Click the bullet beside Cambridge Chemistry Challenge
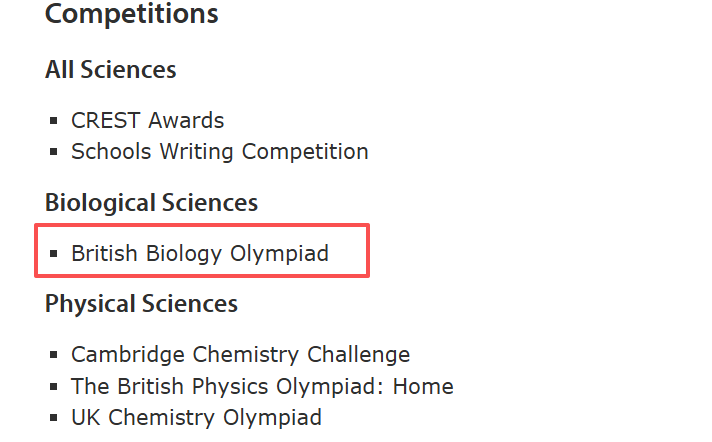Screen dimensions: 712x442 [54, 356]
